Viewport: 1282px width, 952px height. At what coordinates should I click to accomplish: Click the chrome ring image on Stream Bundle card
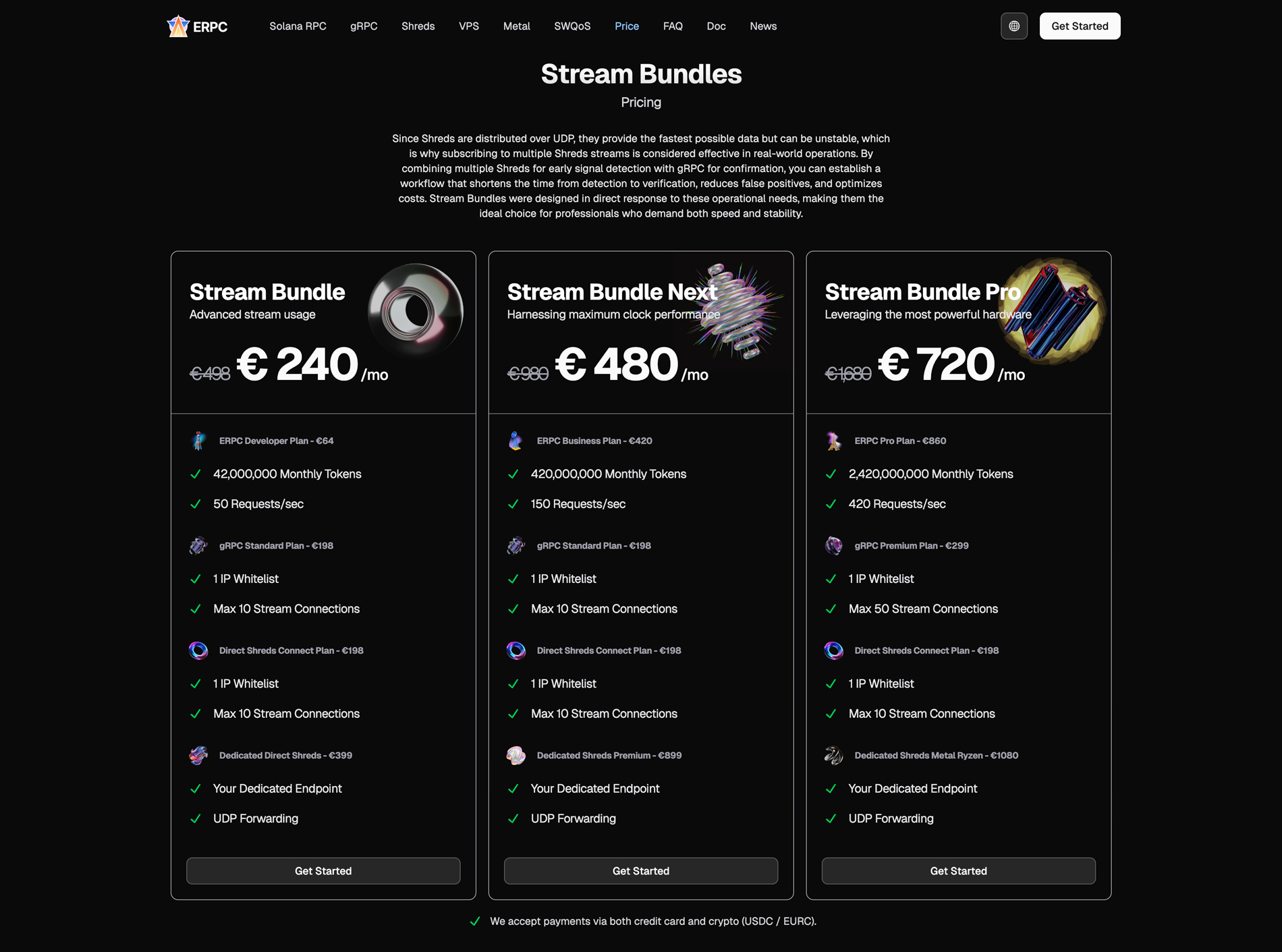coord(414,310)
